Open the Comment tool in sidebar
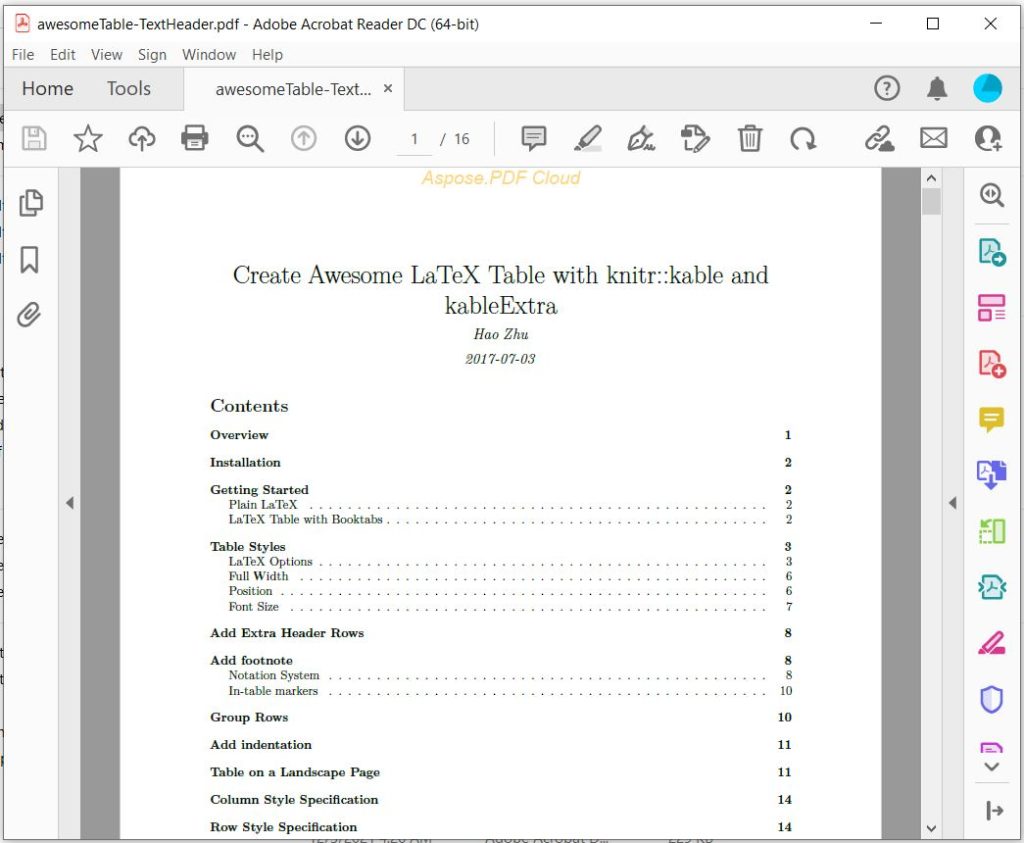 (991, 420)
